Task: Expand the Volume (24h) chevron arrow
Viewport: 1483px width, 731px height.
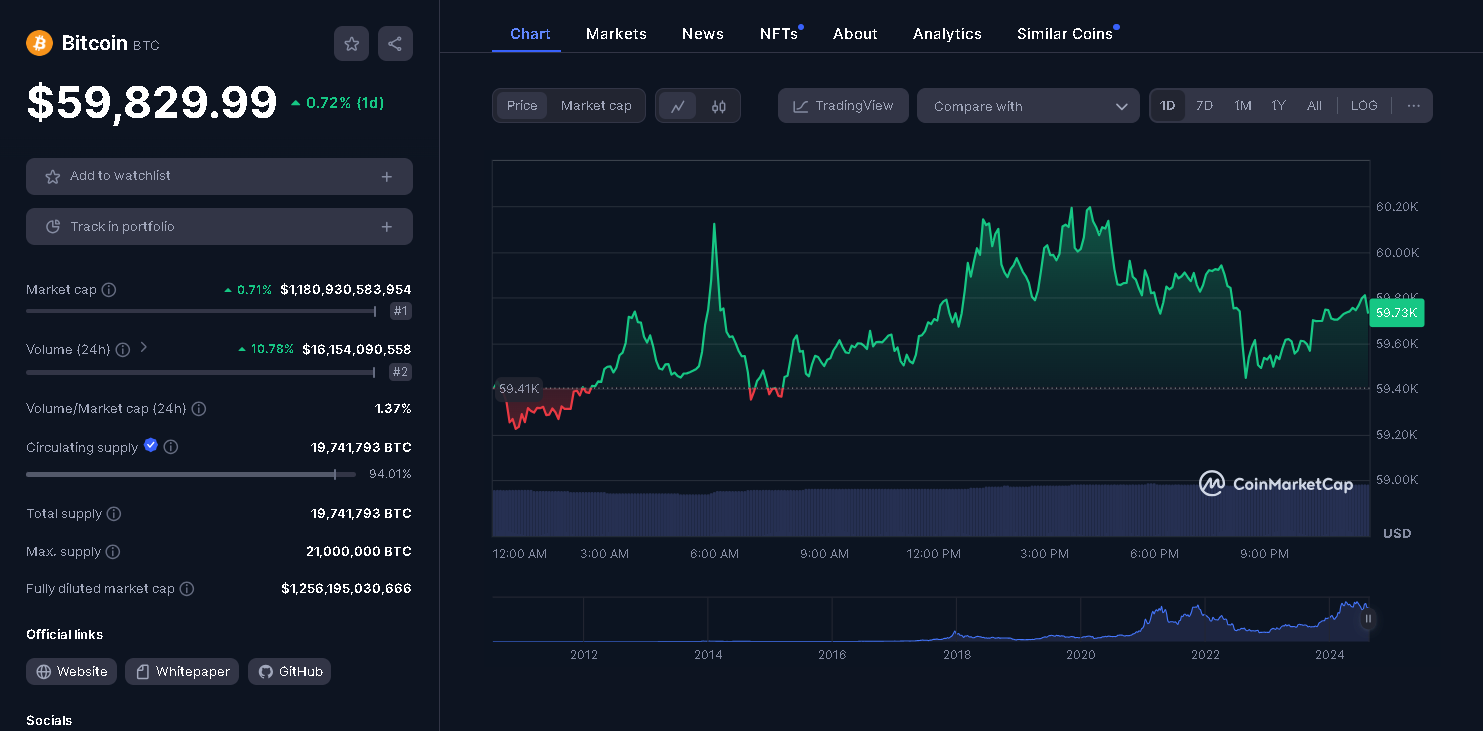Action: (x=144, y=347)
